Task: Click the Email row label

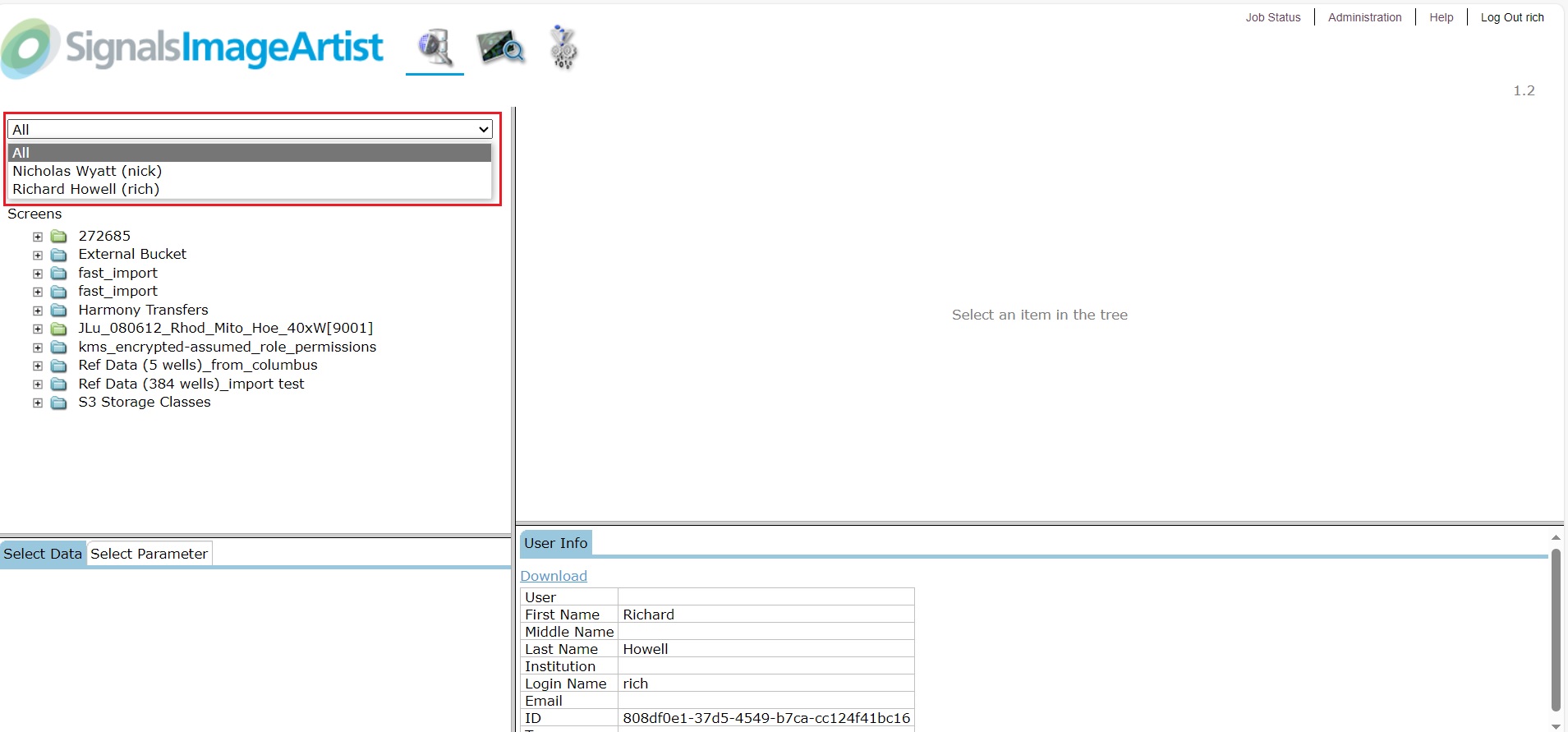Action: (x=544, y=701)
